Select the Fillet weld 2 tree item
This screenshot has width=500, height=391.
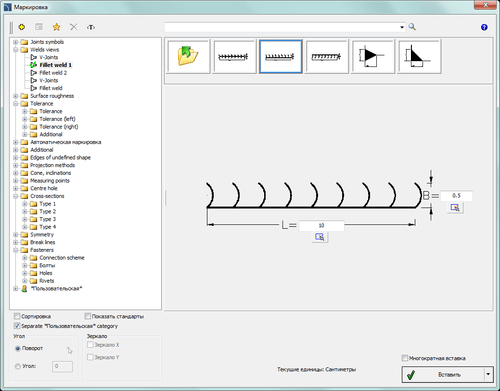click(x=53, y=73)
